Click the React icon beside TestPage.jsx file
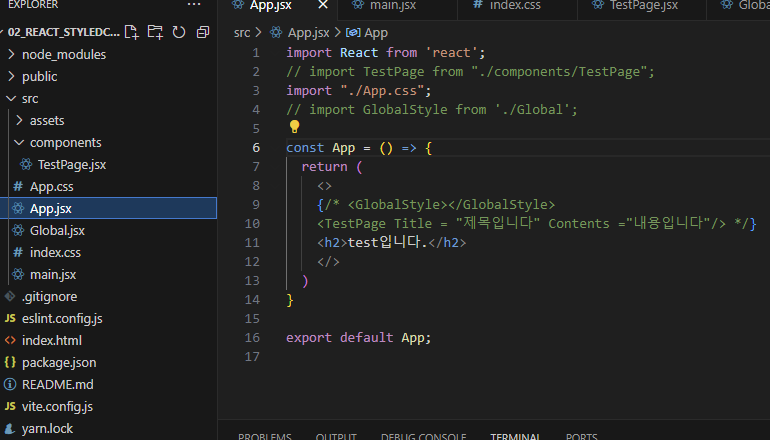Image resolution: width=770 pixels, height=440 pixels. 26,165
